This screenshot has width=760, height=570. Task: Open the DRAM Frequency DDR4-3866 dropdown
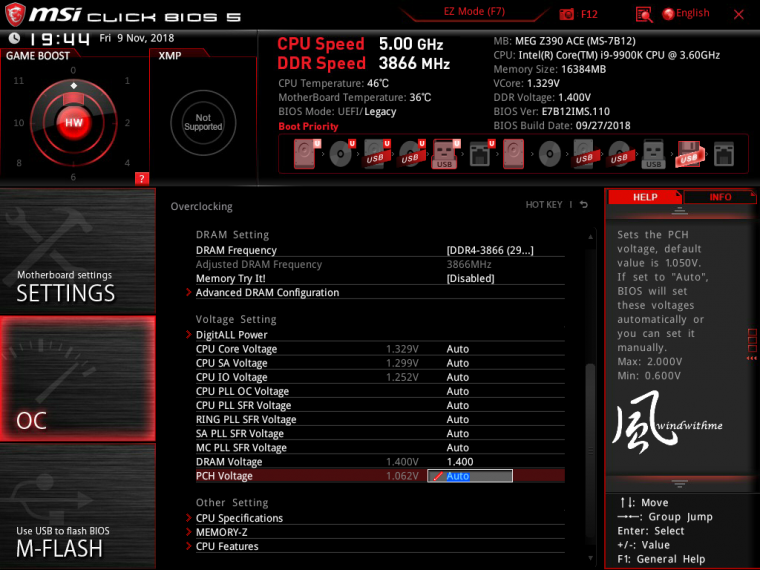[x=490, y=251]
